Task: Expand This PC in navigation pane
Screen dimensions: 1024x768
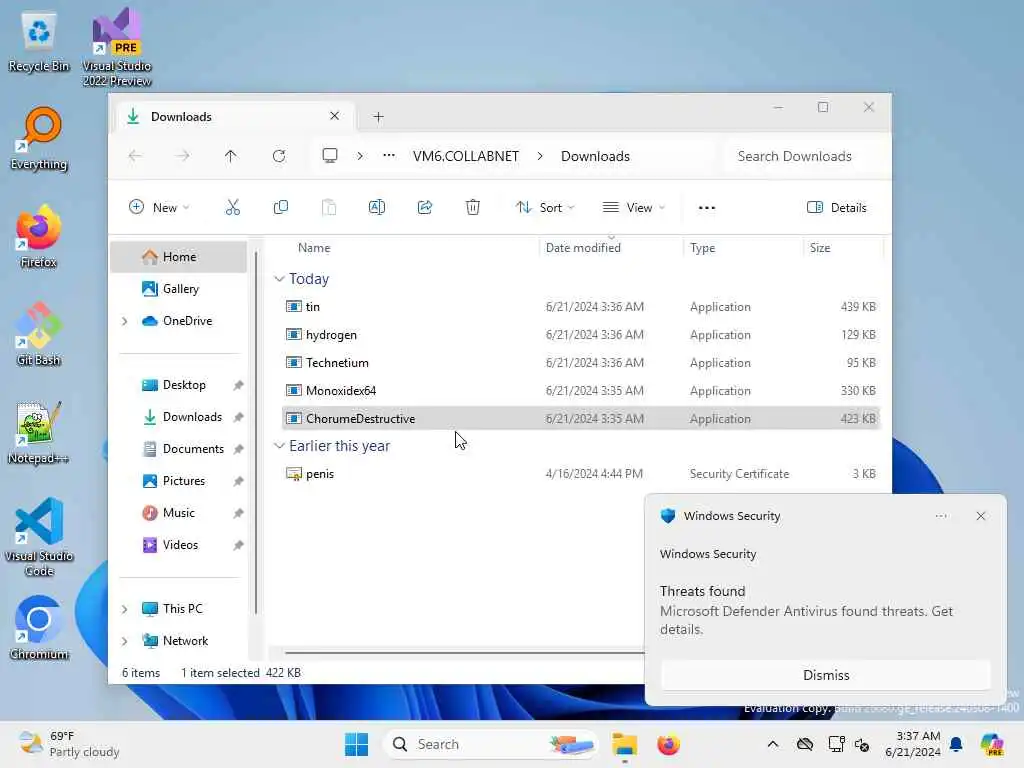Action: 124,609
